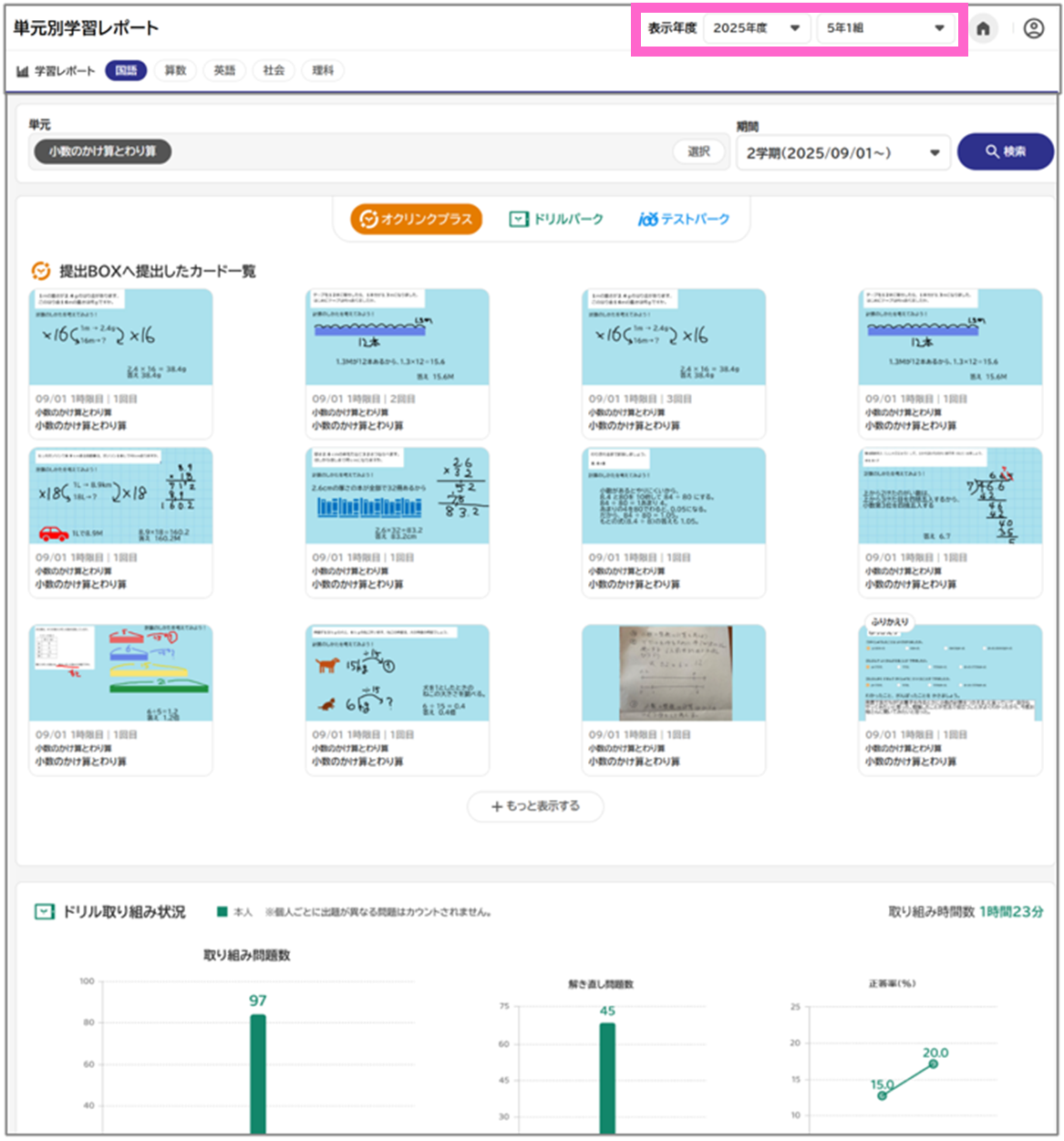This screenshot has width=1064, height=1141.
Task: Switch to the 社会 subject
Action: (274, 70)
